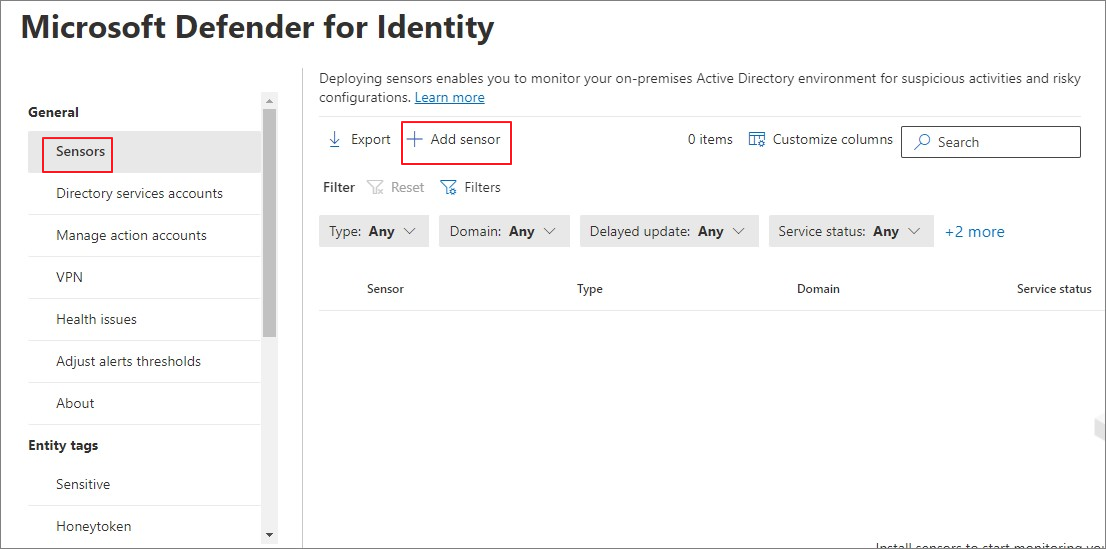Expand the Service status: Any filter
Viewport: 1106px width, 549px height.
[x=851, y=231]
